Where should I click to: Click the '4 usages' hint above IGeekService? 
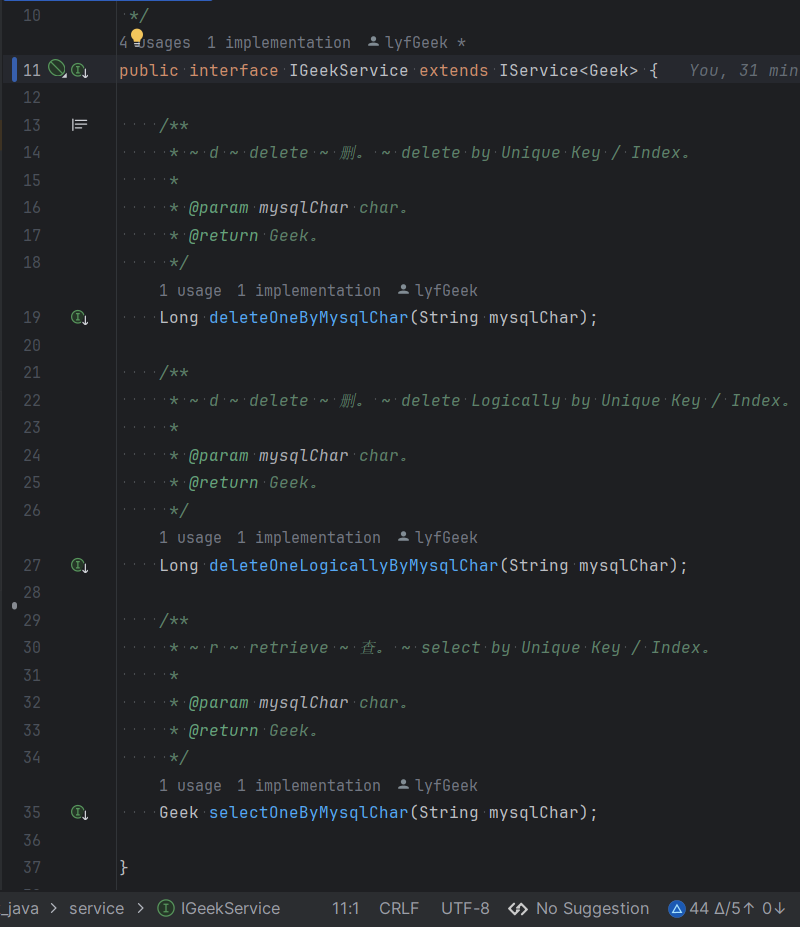point(152,42)
